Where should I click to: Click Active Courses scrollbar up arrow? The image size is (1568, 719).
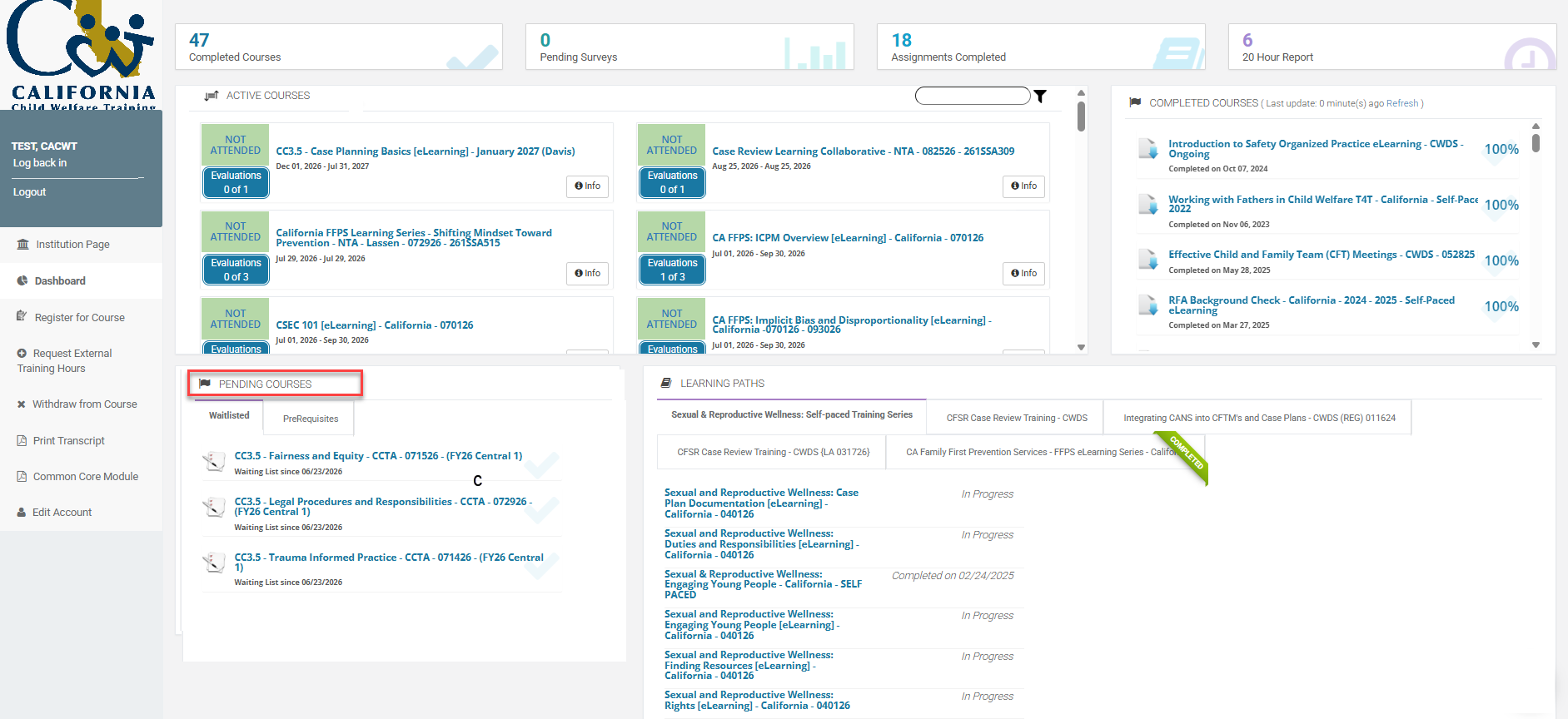click(1081, 92)
